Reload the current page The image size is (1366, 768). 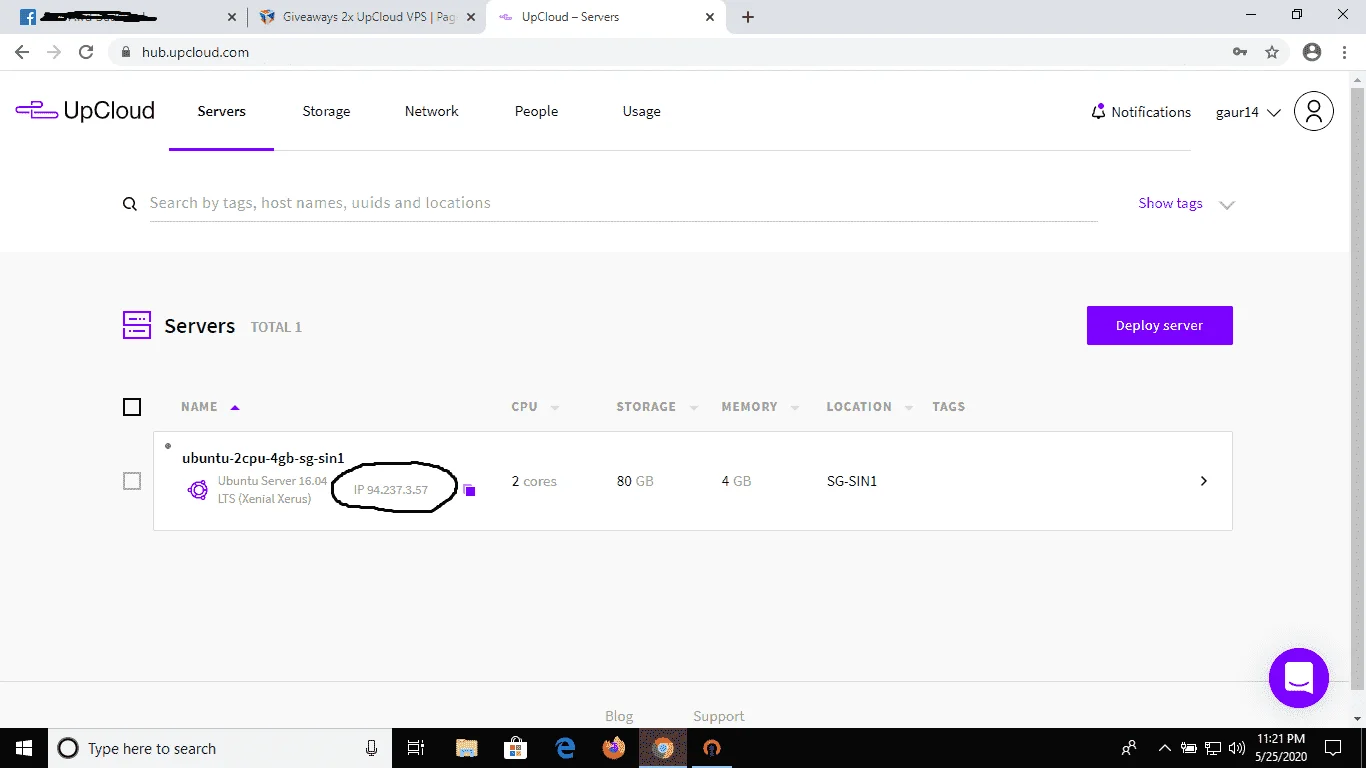click(86, 52)
